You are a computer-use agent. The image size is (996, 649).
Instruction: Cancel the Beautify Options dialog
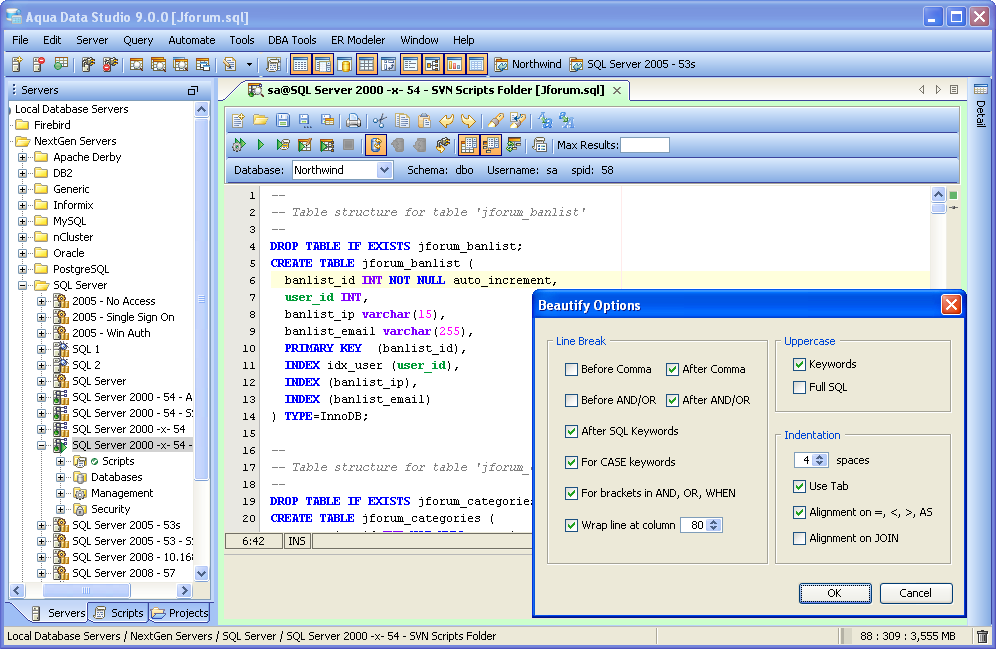(915, 593)
